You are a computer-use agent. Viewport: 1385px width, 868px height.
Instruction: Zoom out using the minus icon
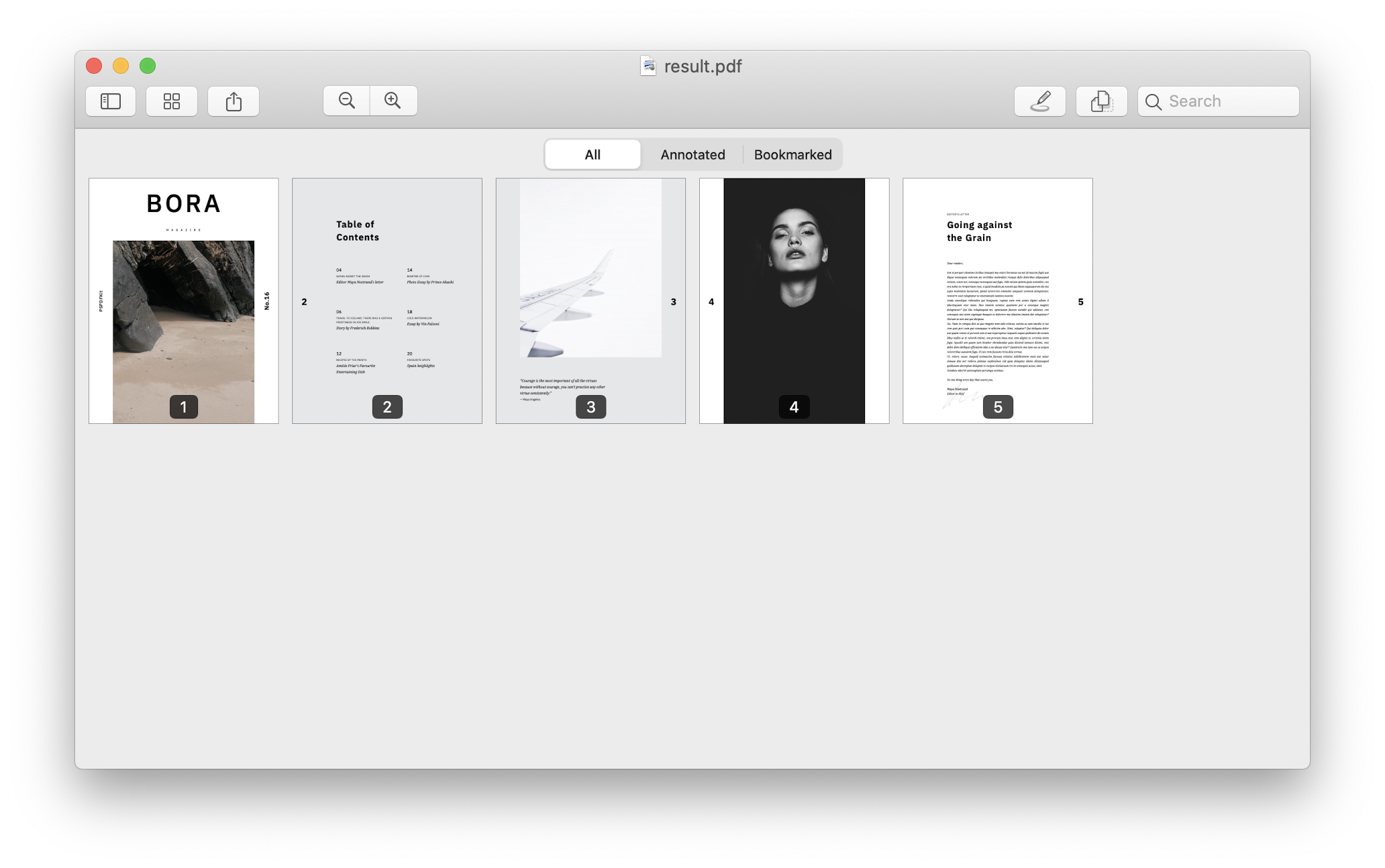tap(346, 100)
